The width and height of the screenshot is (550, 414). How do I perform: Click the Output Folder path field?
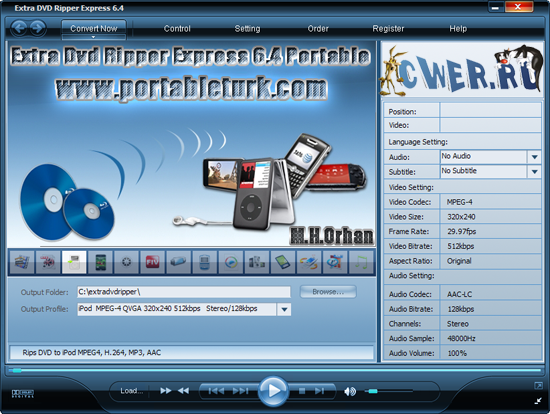[x=184, y=292]
